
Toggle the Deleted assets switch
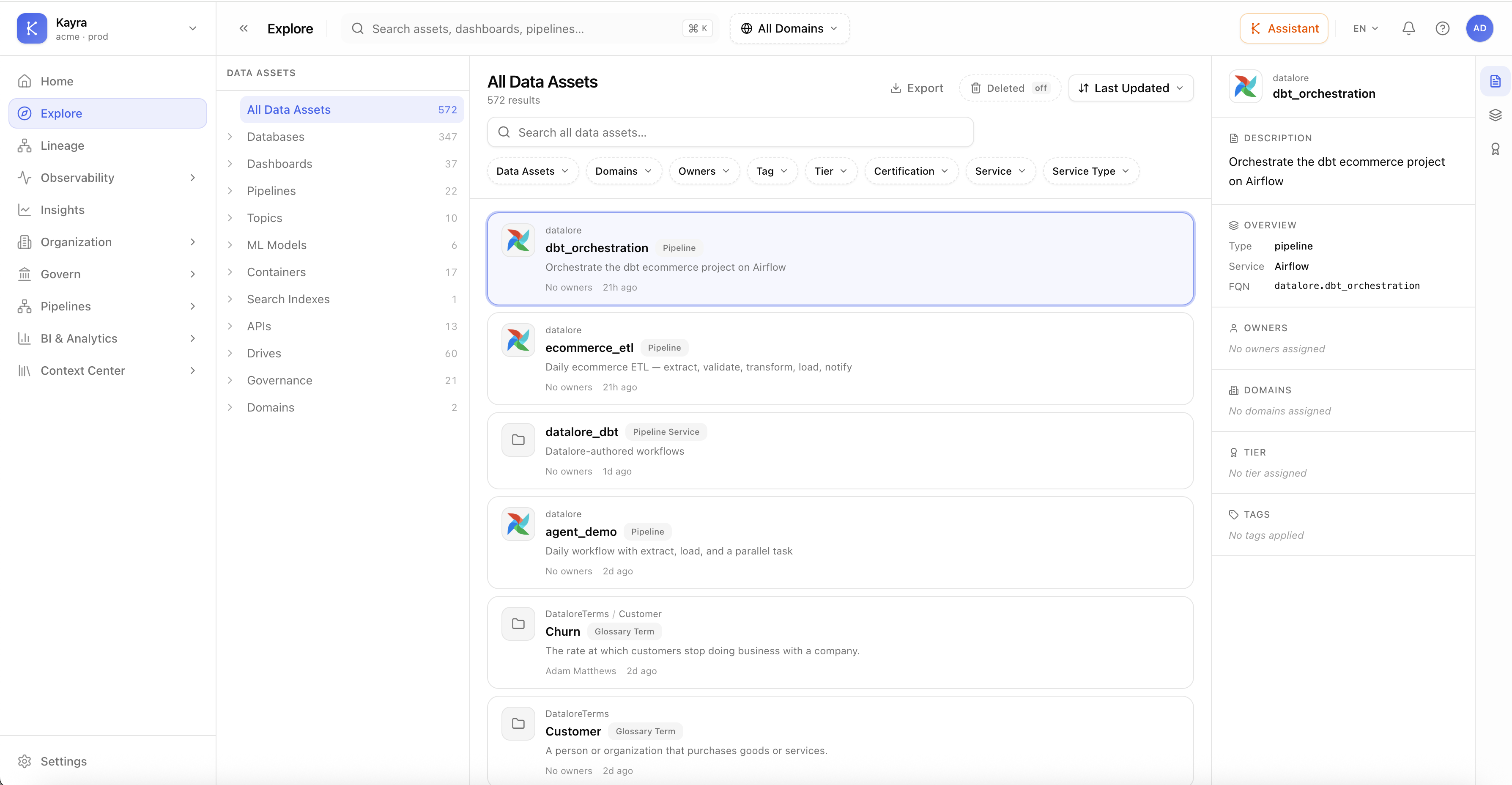pos(1010,88)
